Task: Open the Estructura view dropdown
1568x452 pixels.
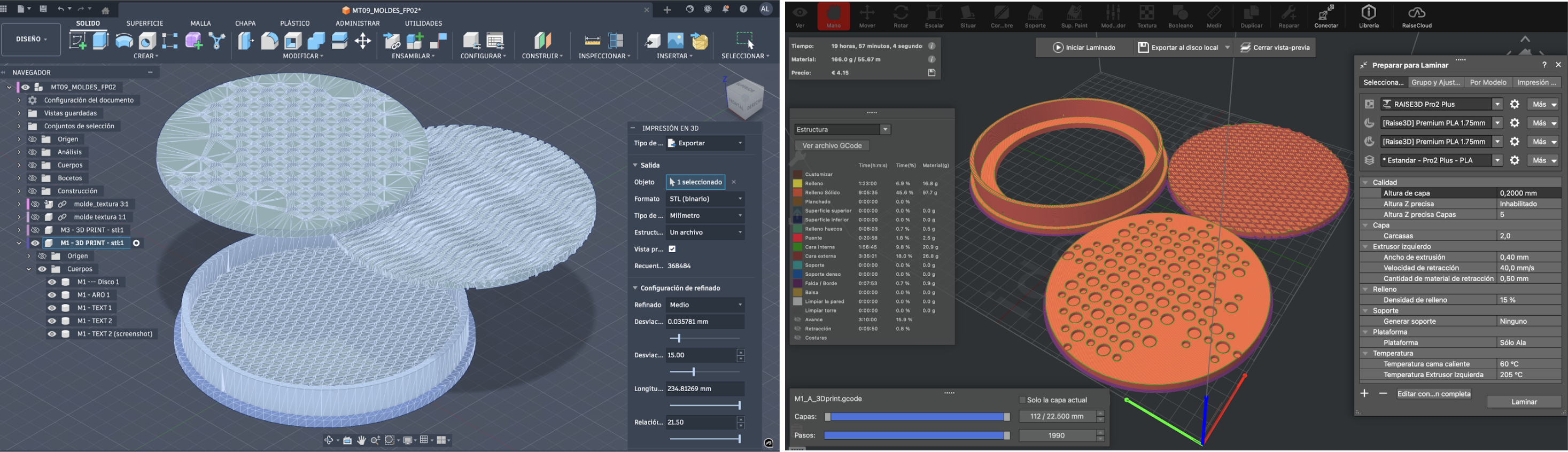Action: (843, 130)
